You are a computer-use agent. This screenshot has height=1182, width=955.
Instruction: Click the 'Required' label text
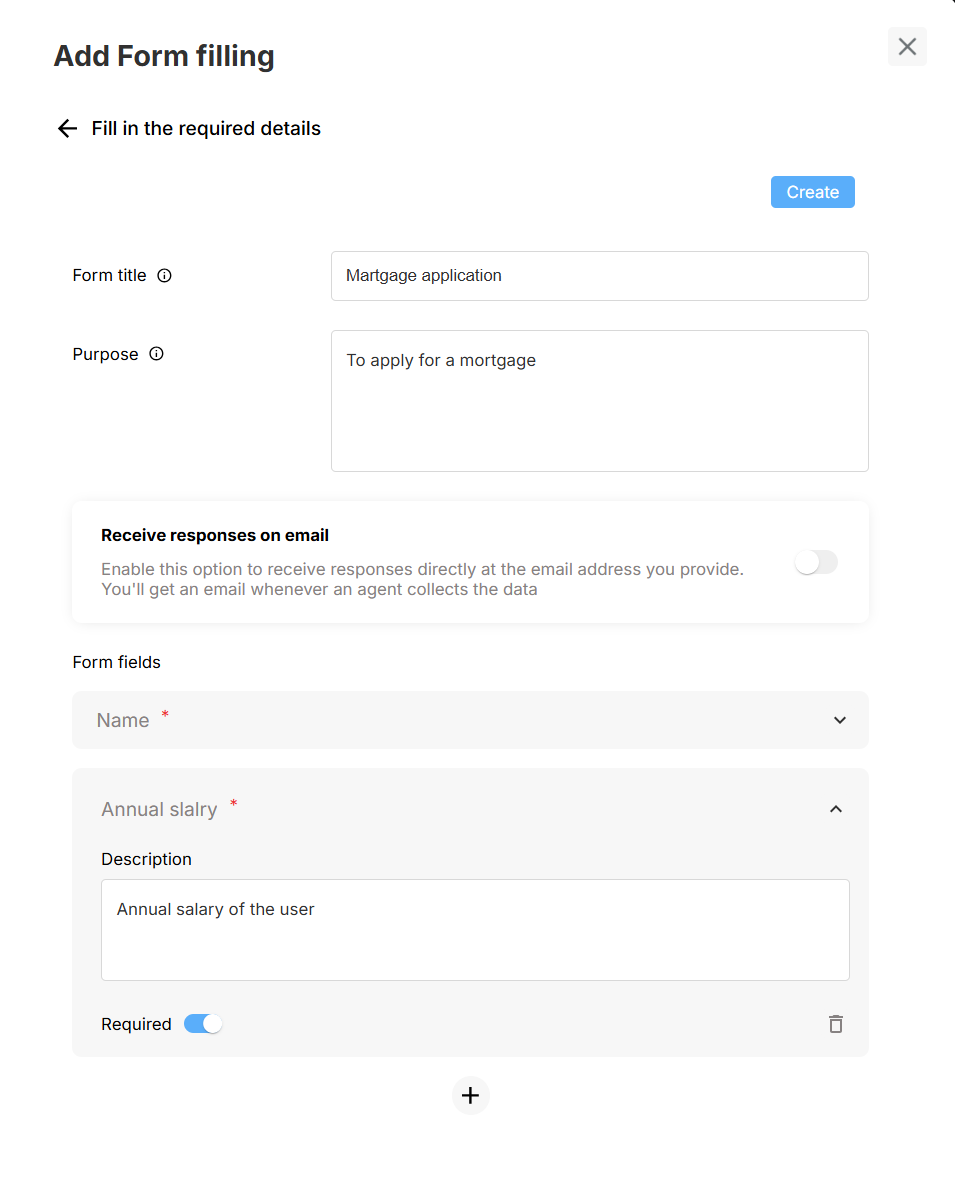(136, 1024)
